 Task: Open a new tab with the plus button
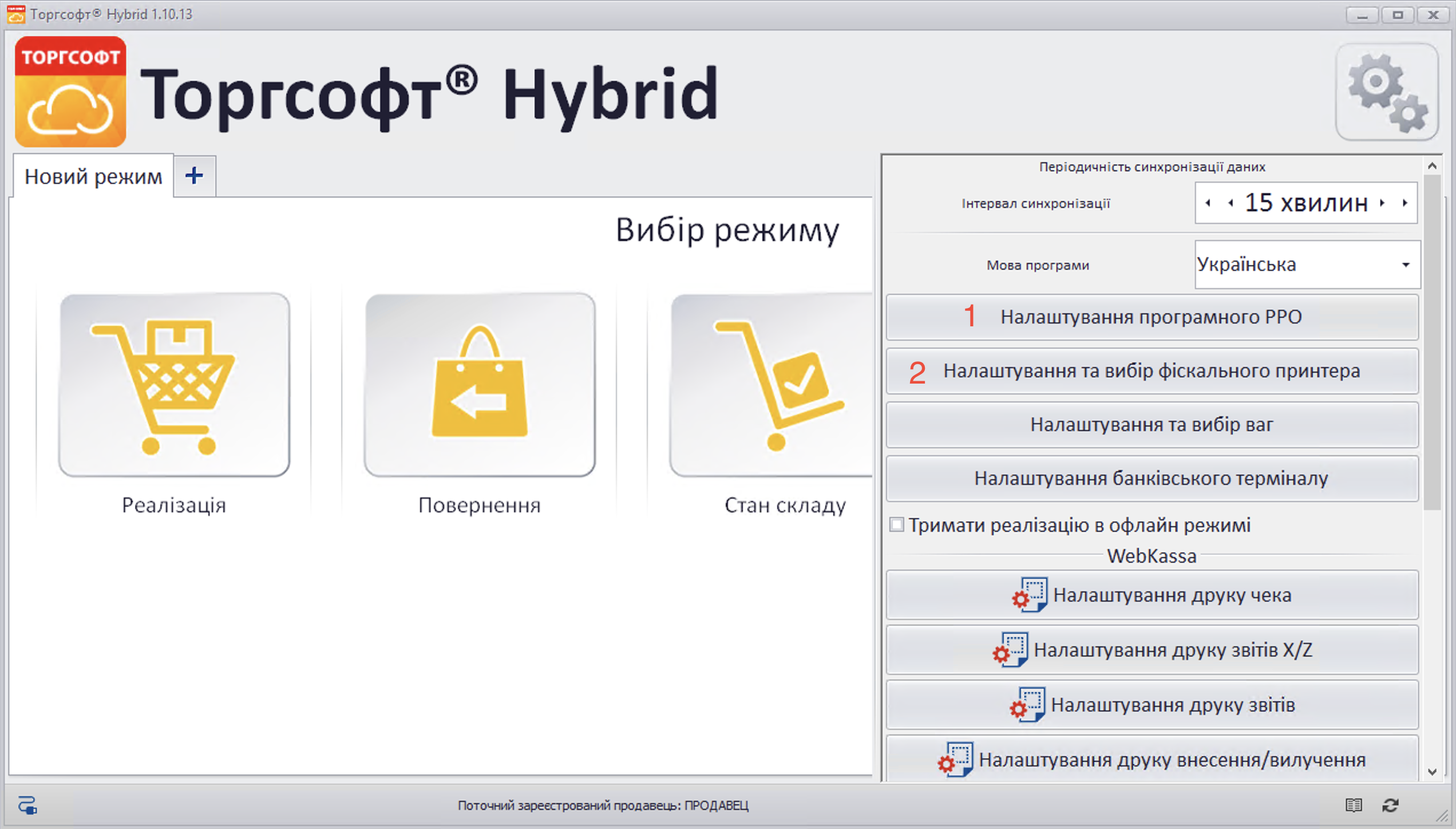(x=194, y=176)
